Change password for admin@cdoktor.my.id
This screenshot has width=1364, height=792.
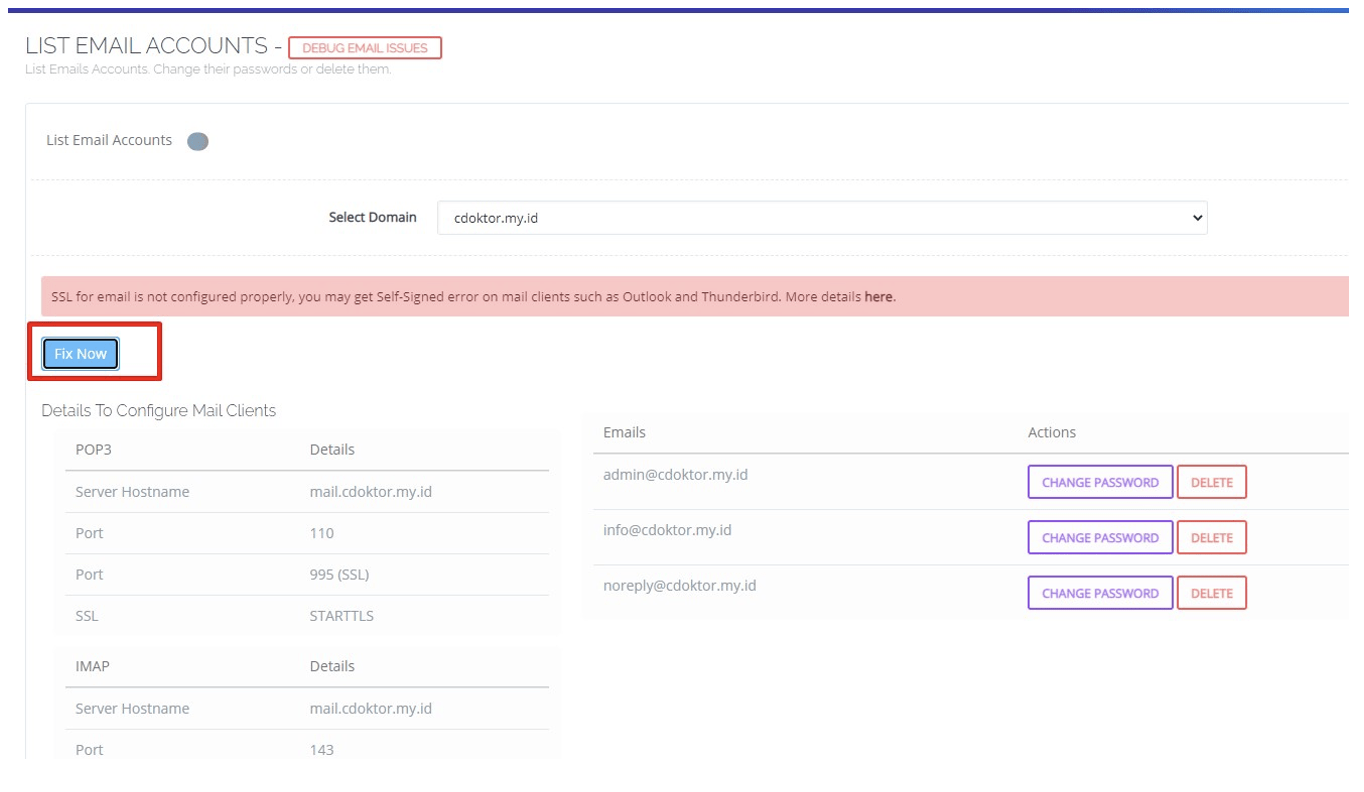(1100, 482)
